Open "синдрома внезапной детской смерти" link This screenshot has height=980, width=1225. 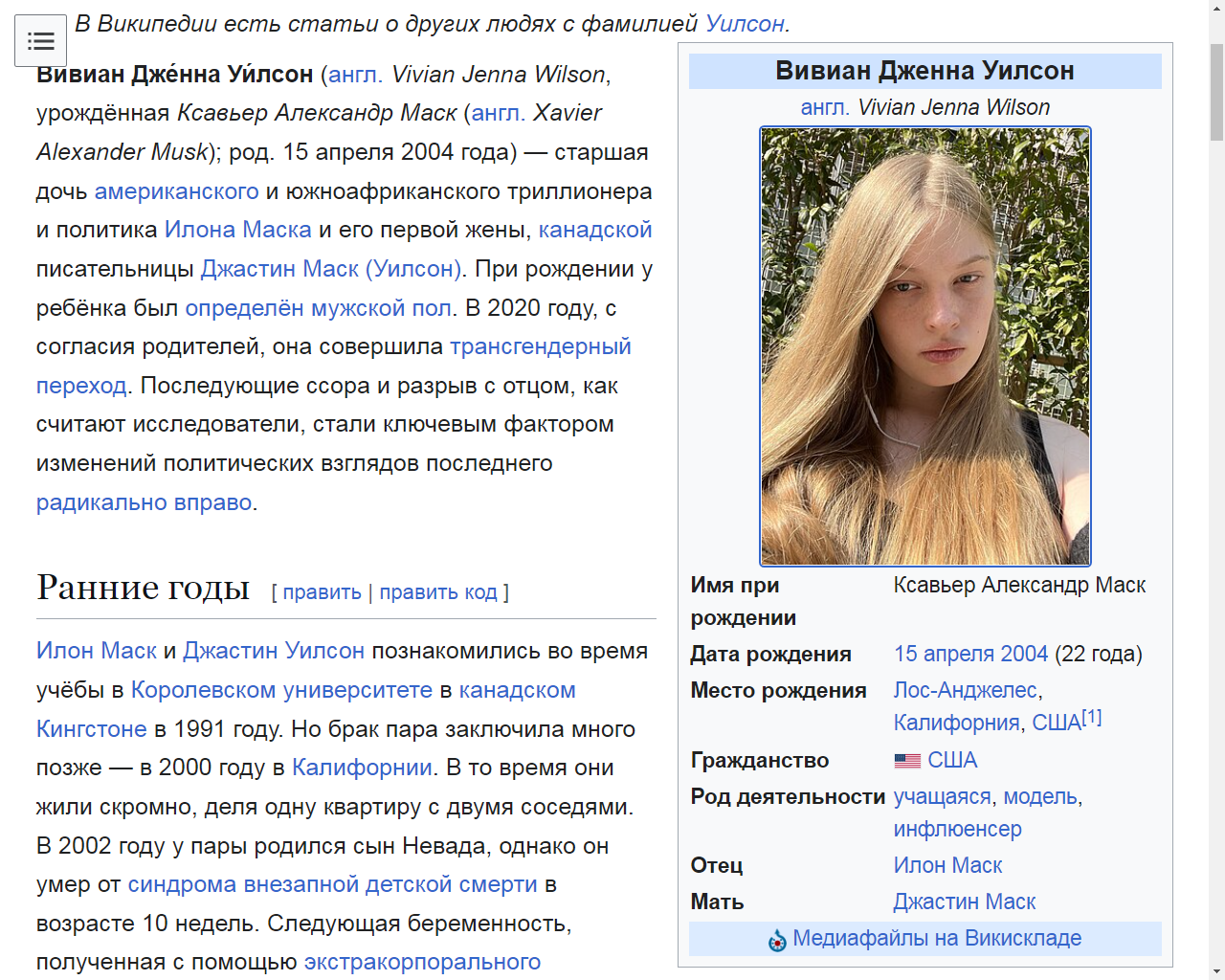(x=333, y=884)
